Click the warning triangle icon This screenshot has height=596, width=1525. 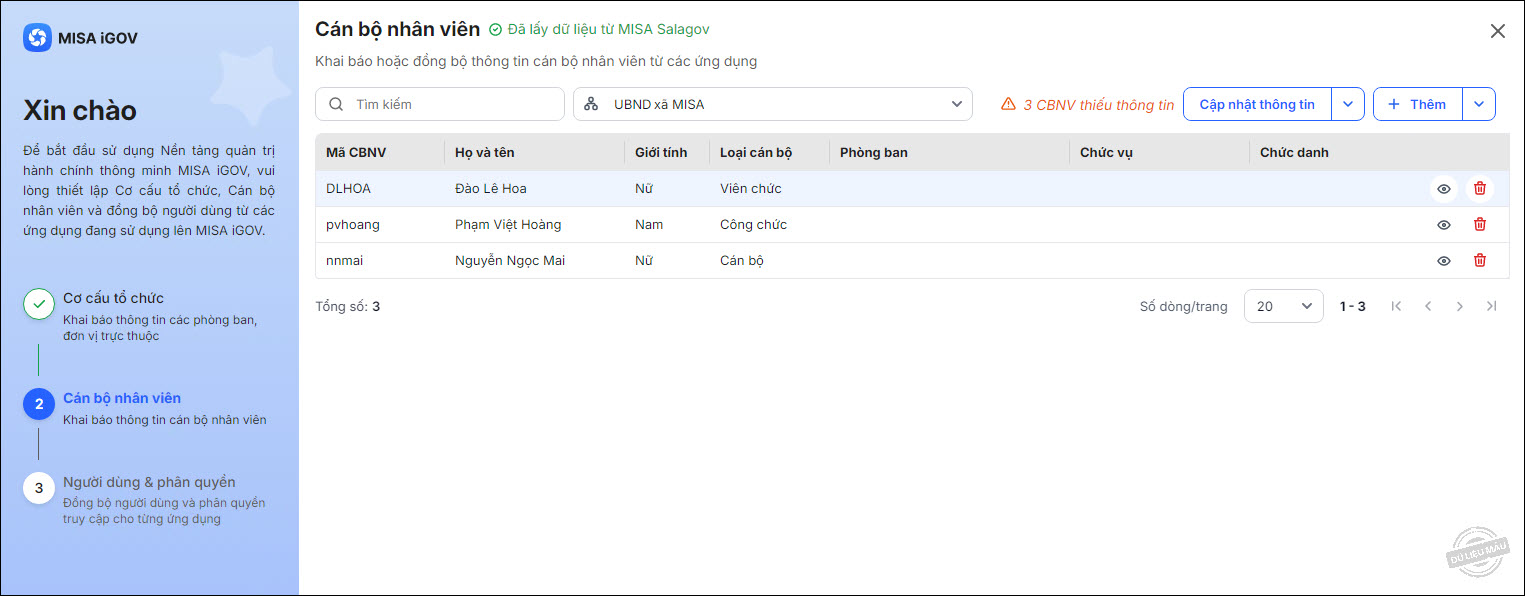pyautogui.click(x=1008, y=104)
